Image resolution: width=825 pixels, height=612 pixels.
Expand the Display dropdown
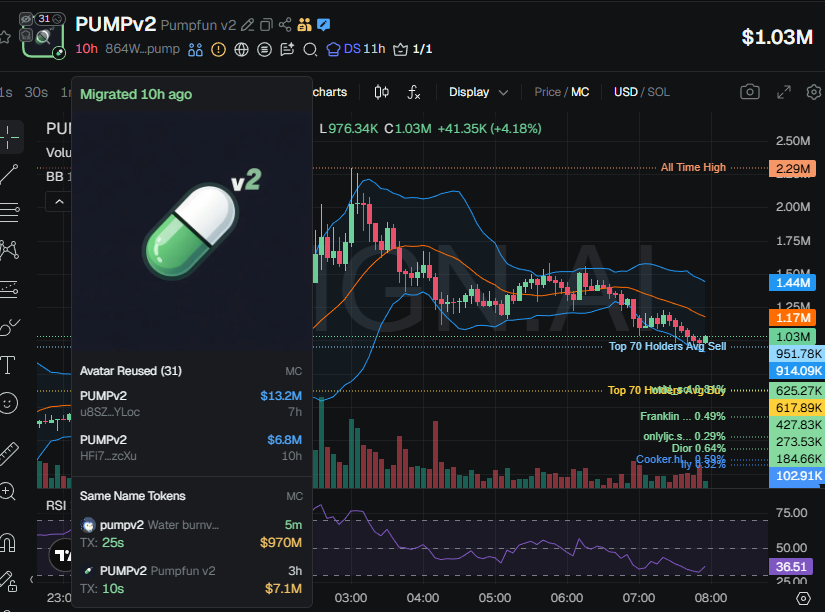tap(478, 92)
